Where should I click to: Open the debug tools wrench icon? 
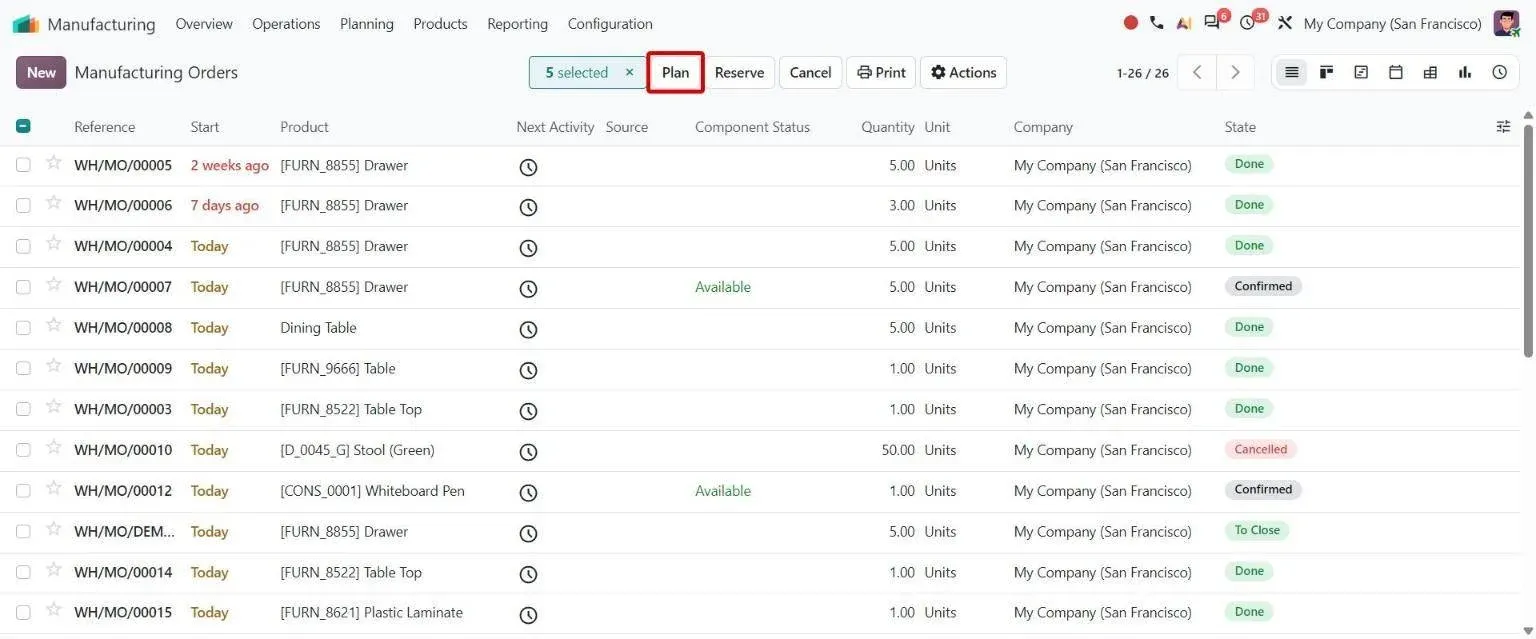pos(1285,23)
